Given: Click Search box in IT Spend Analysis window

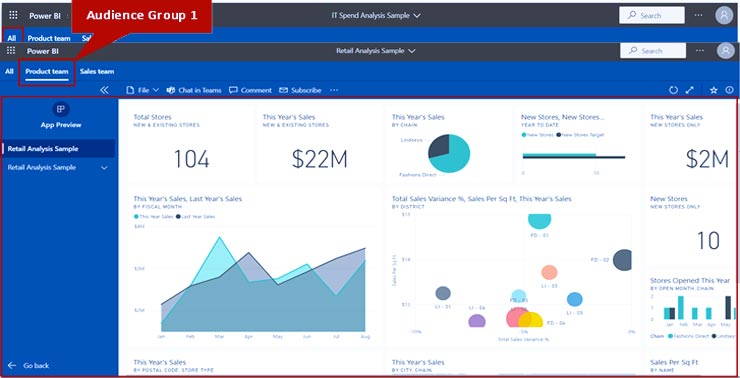Looking at the screenshot, I should (x=652, y=16).
